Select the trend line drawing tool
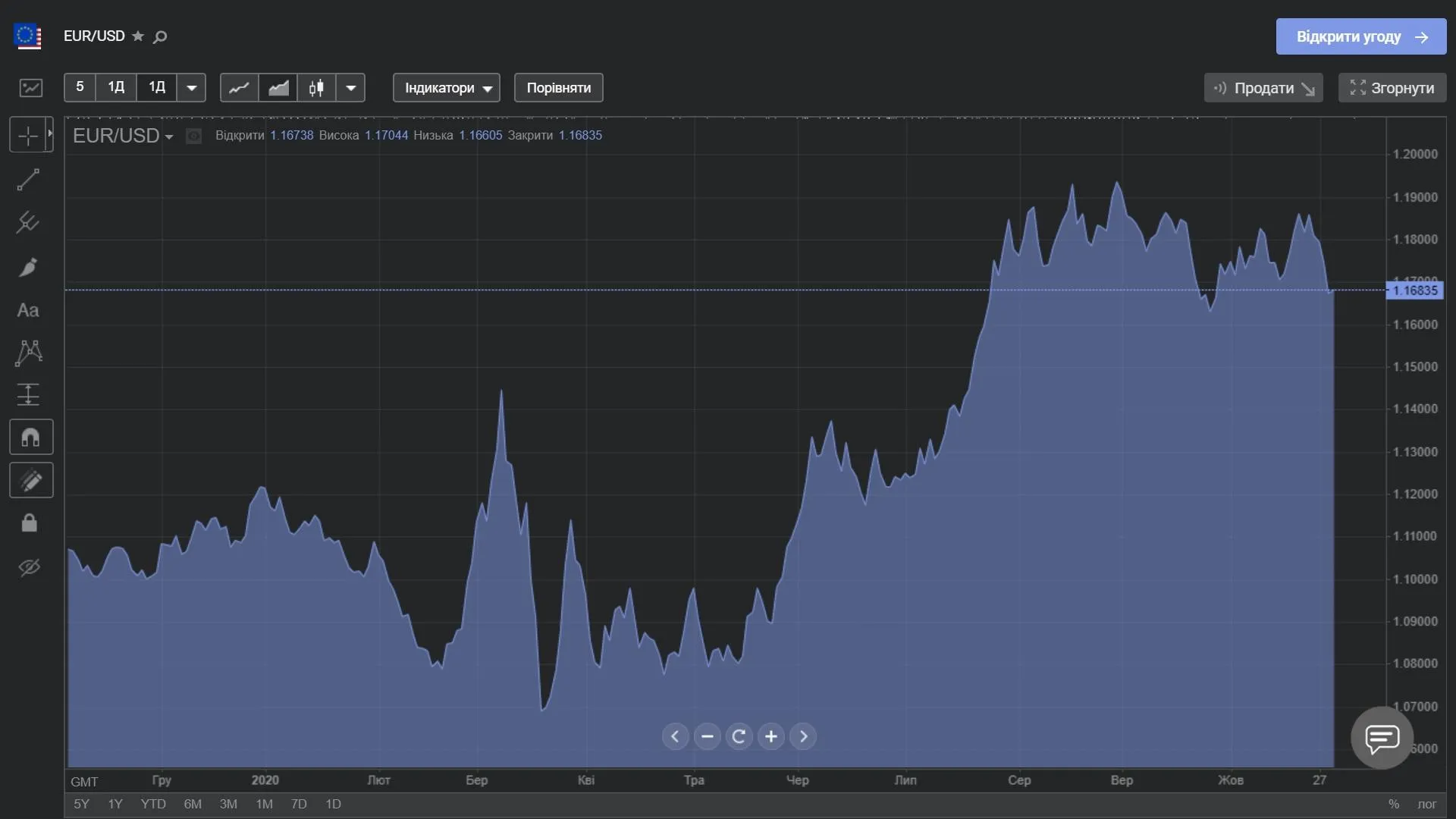The width and height of the screenshot is (1456, 819). (x=28, y=180)
